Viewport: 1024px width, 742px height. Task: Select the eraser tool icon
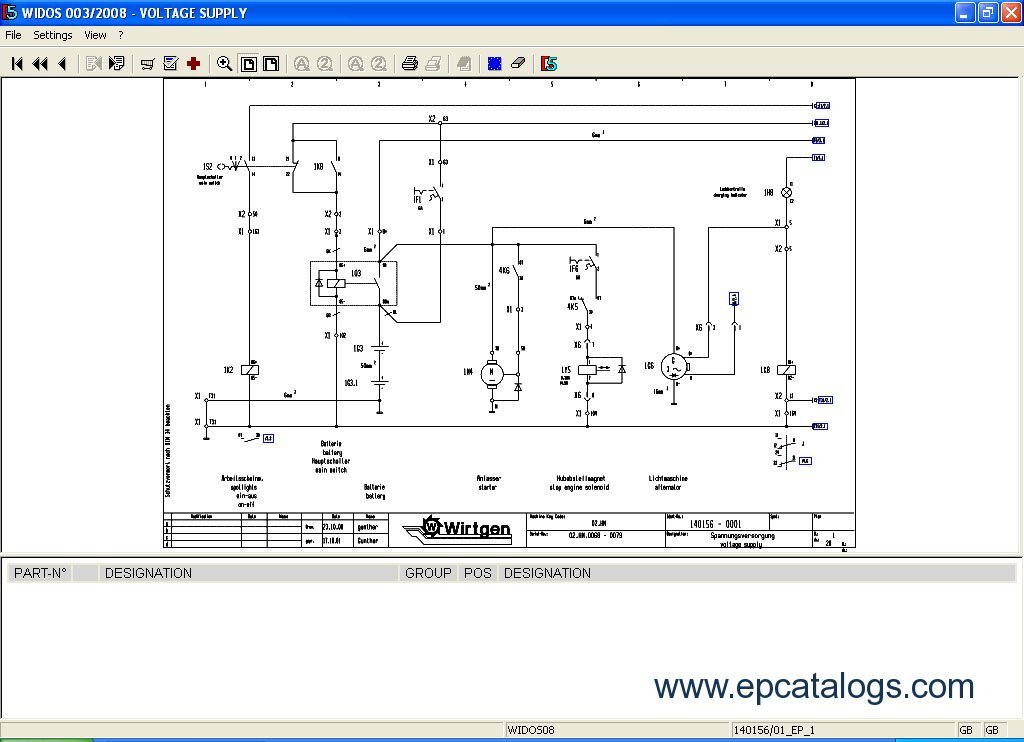(517, 63)
